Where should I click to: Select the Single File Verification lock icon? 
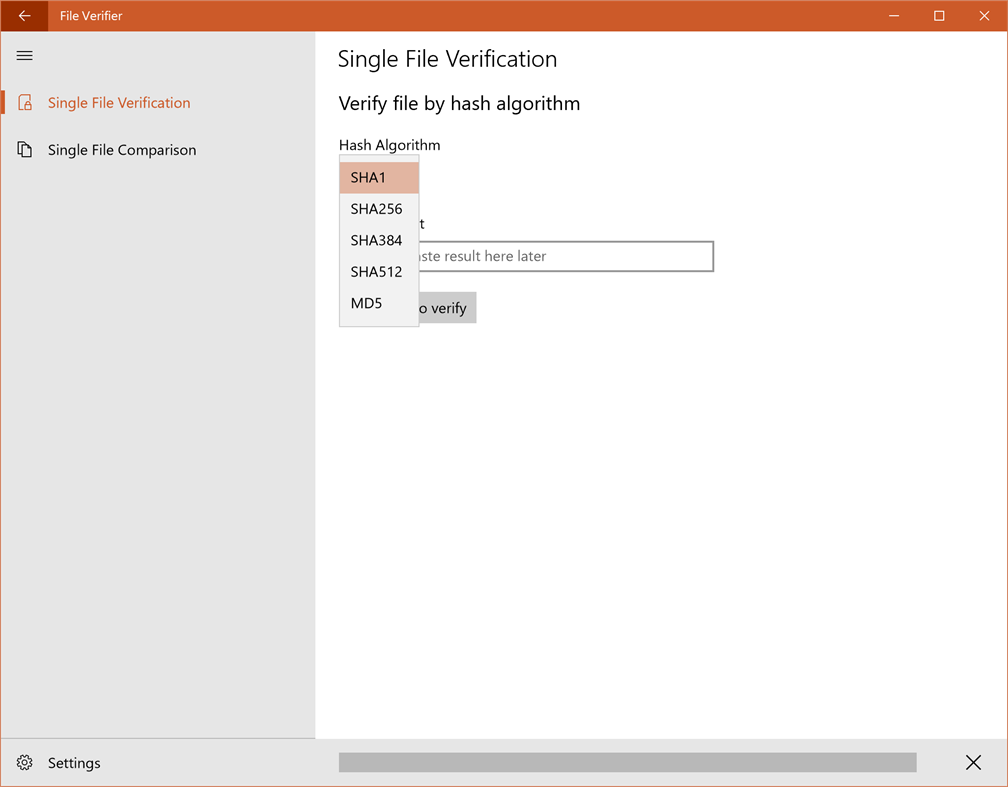24,102
